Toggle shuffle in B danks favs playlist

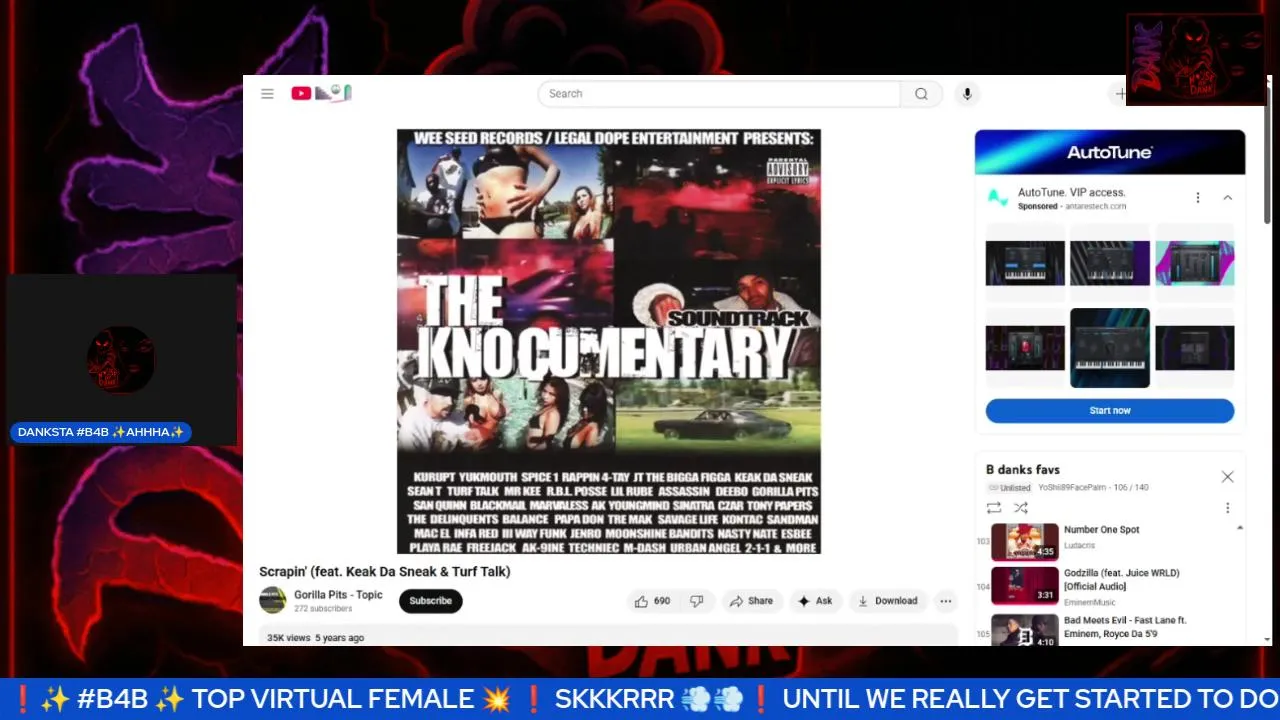[x=1021, y=508]
